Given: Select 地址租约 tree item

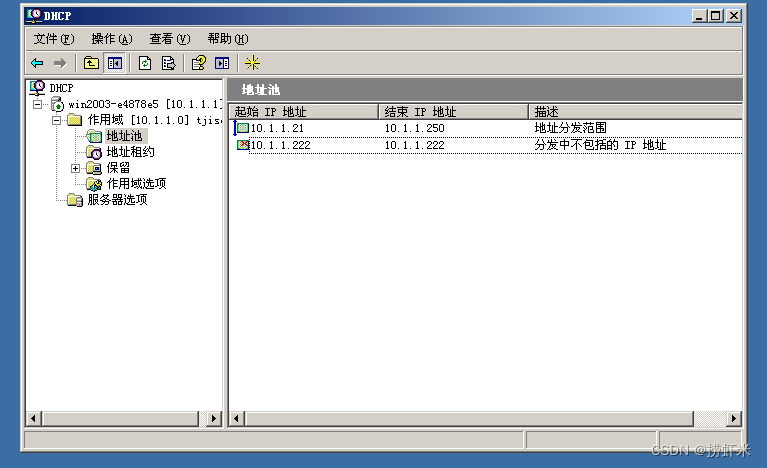Looking at the screenshot, I should 131,152.
